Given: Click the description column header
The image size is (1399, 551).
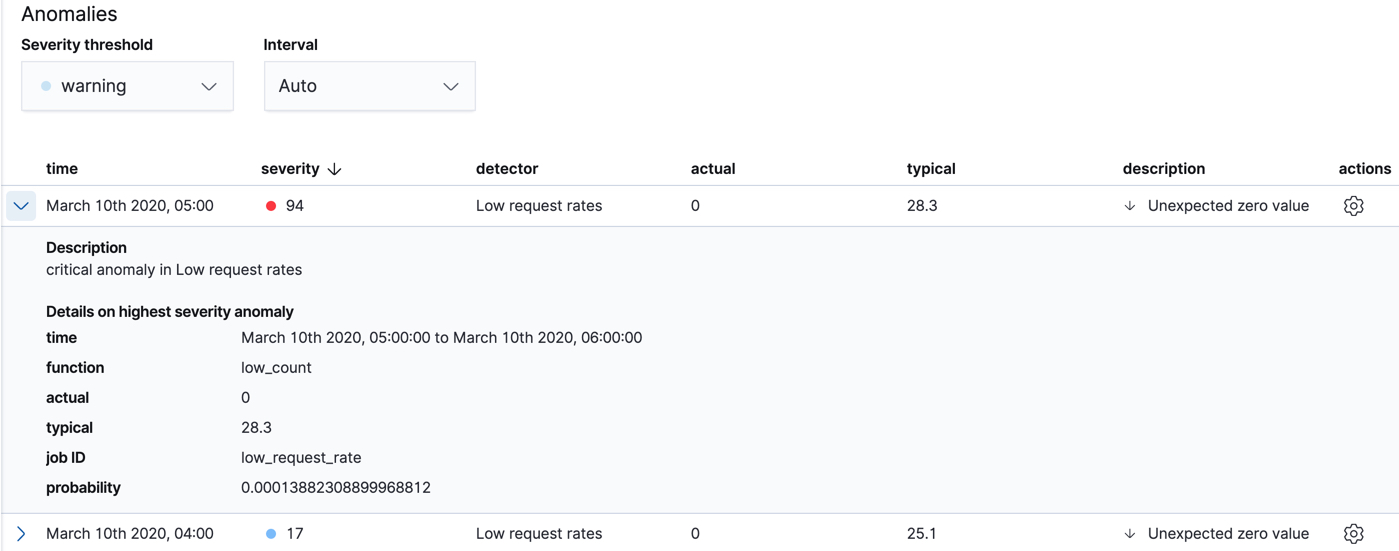Looking at the screenshot, I should point(1163,169).
